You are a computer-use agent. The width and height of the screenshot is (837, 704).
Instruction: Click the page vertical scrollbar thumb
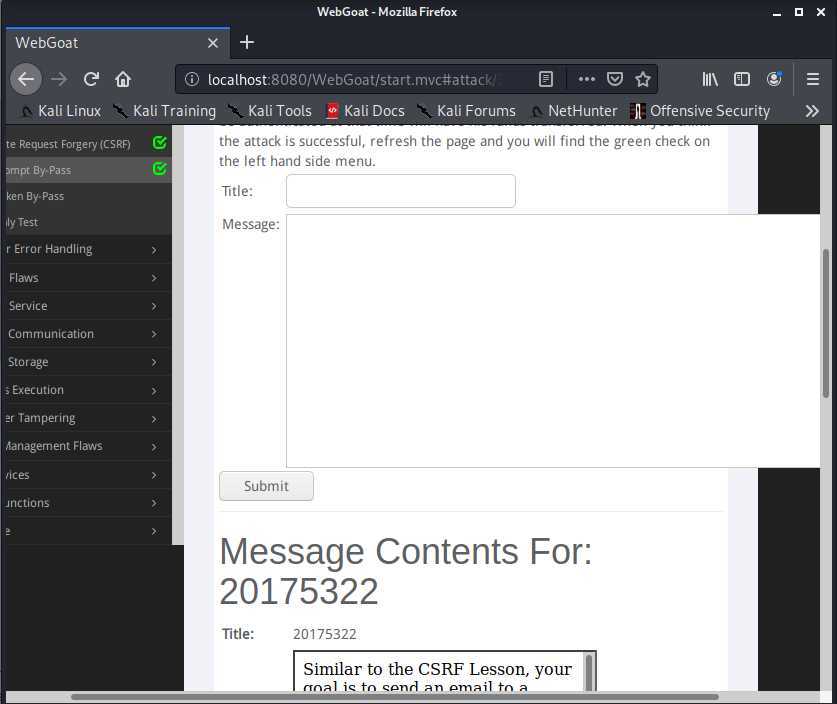coord(826,323)
